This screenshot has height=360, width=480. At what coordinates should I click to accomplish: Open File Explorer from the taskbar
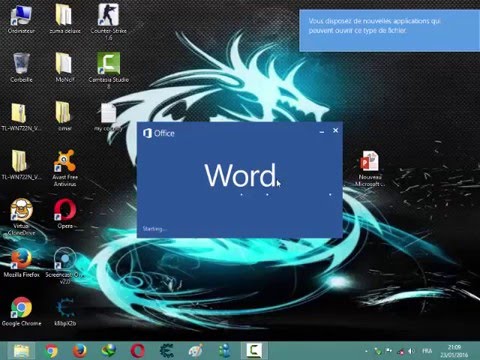tap(21, 351)
